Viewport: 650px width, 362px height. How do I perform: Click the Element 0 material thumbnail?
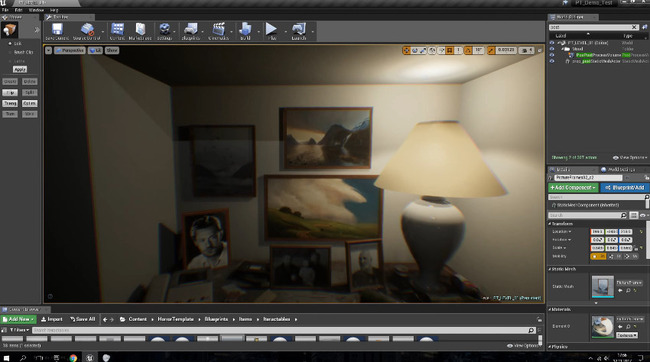[x=602, y=326]
